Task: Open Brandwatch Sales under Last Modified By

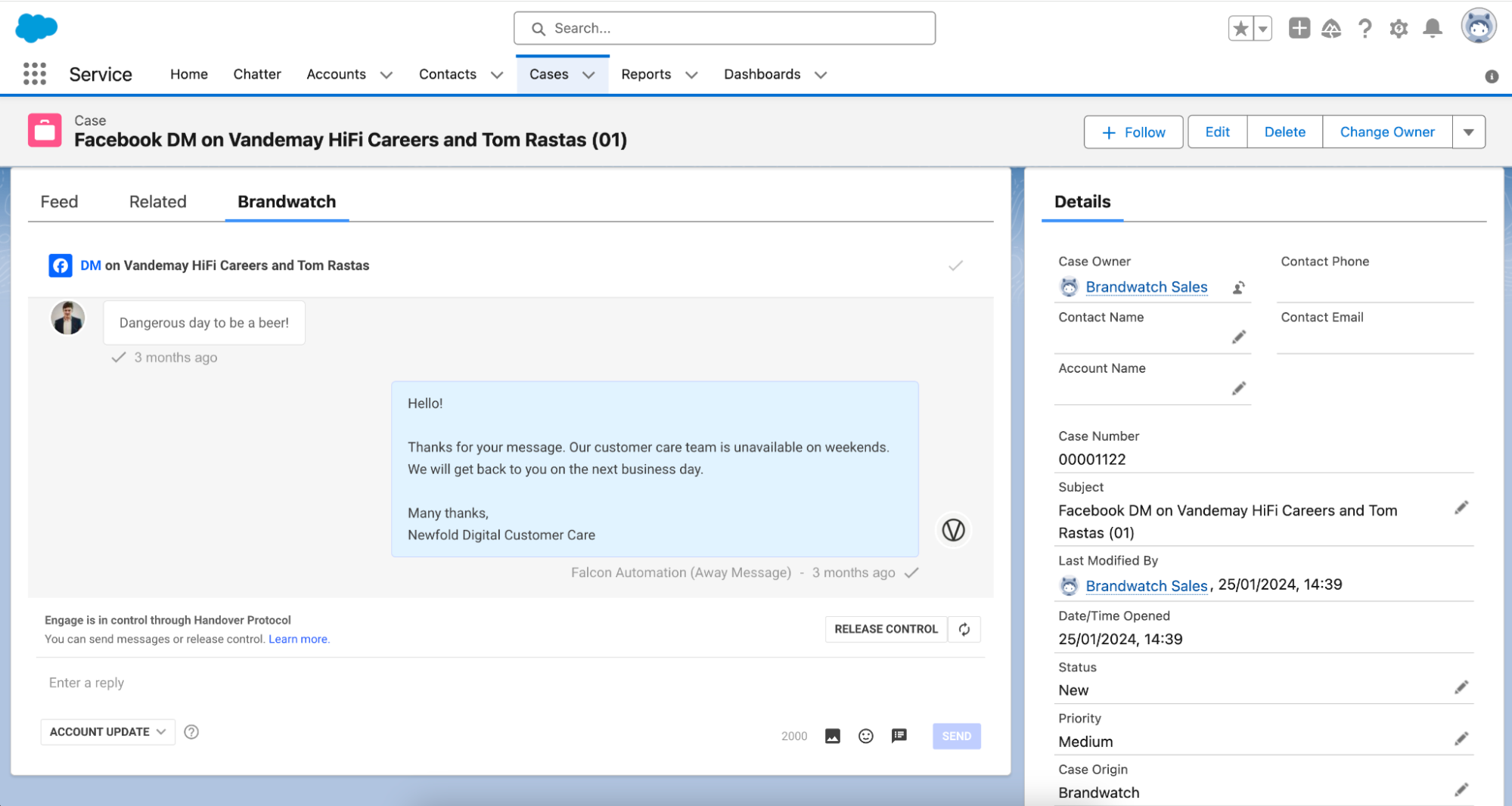Action: (1147, 586)
